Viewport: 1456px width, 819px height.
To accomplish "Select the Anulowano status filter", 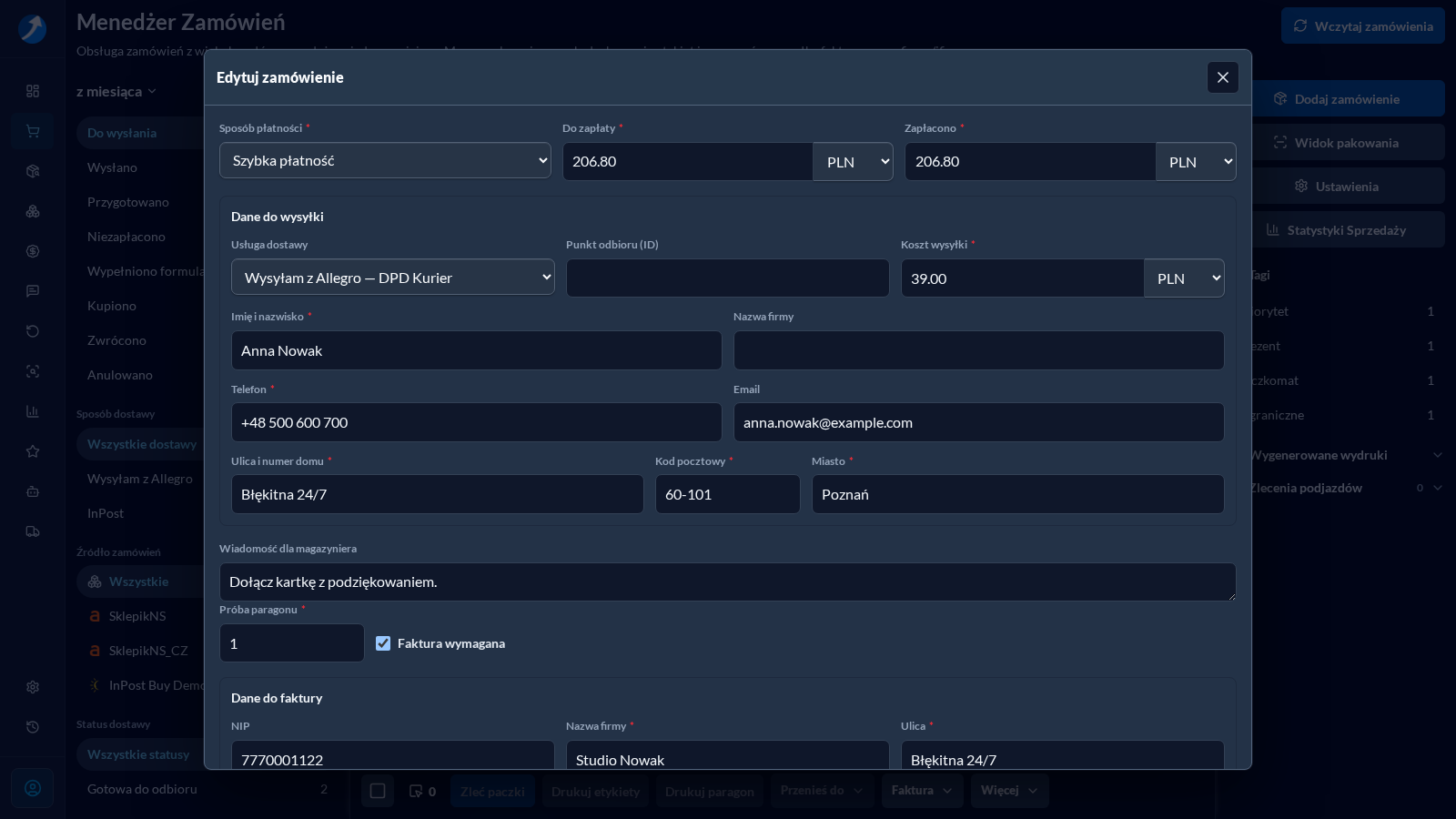I will pos(141,375).
